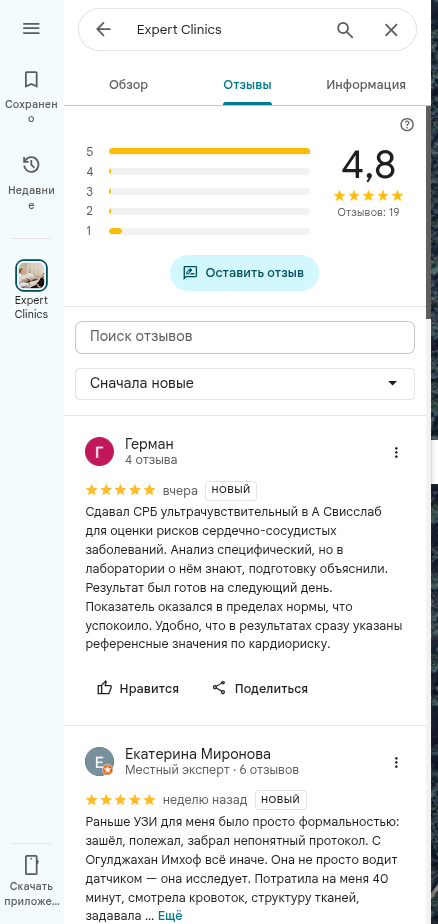Click the Поиск отзывов input field

pyautogui.click(x=245, y=337)
